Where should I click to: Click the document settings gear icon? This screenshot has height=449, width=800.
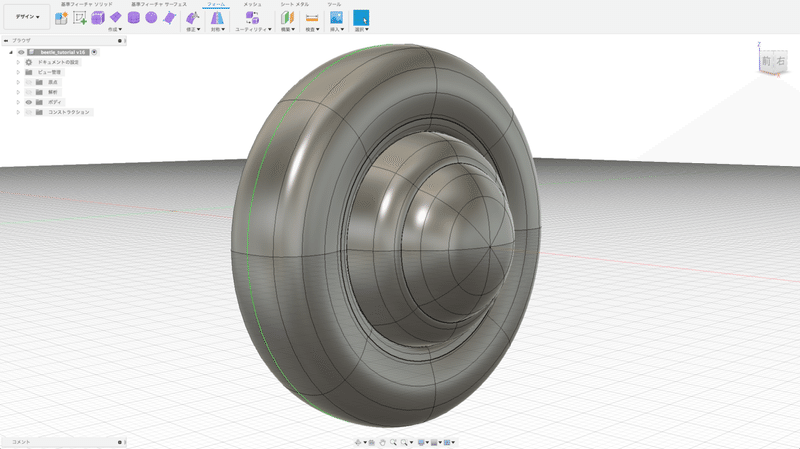[x=29, y=62]
